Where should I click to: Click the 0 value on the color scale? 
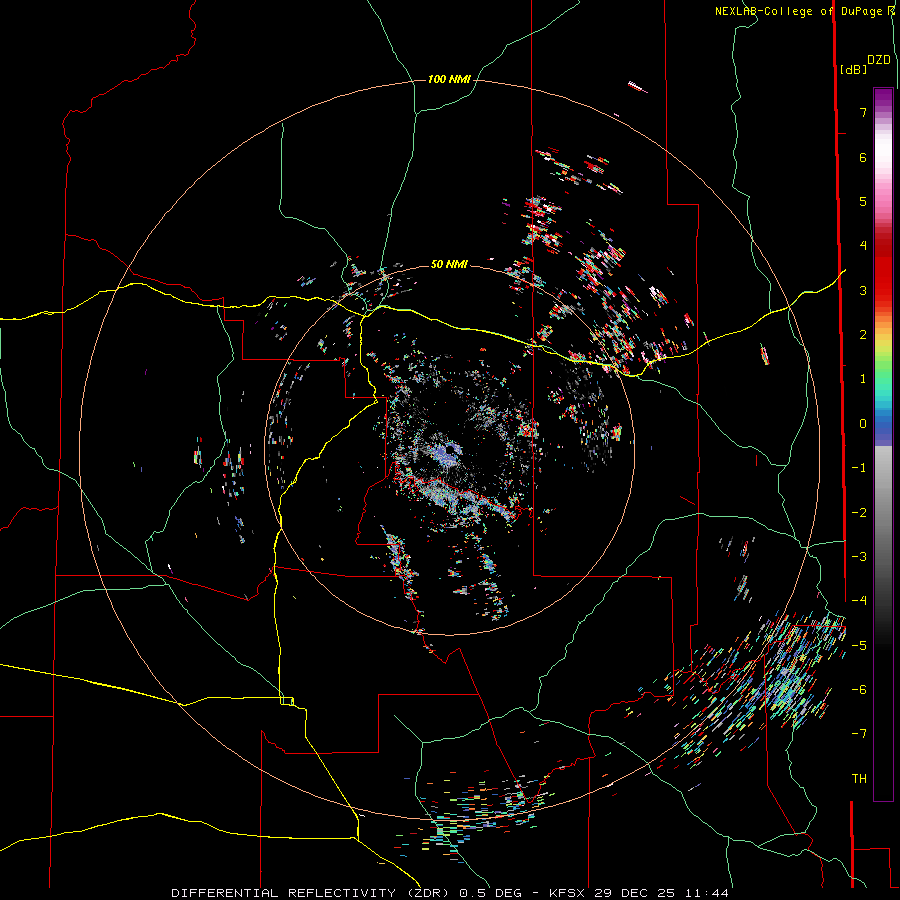pos(863,424)
